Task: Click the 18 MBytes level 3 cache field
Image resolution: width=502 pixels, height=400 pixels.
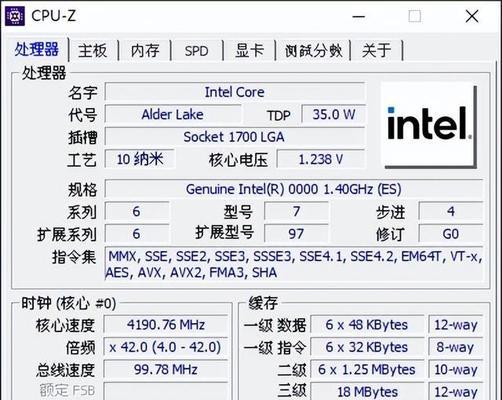Action: 367,392
